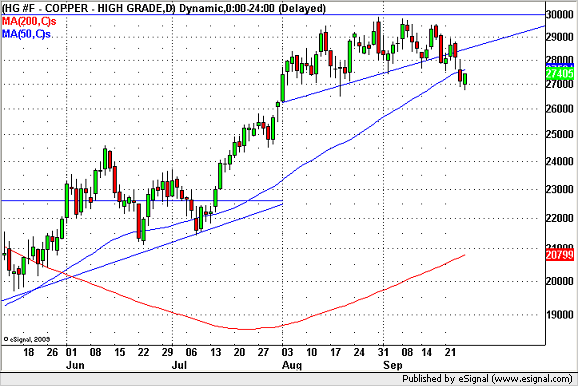This screenshot has height=386, width=578.
Task: Open the www.esignal.com published-by link
Action: 533,379
